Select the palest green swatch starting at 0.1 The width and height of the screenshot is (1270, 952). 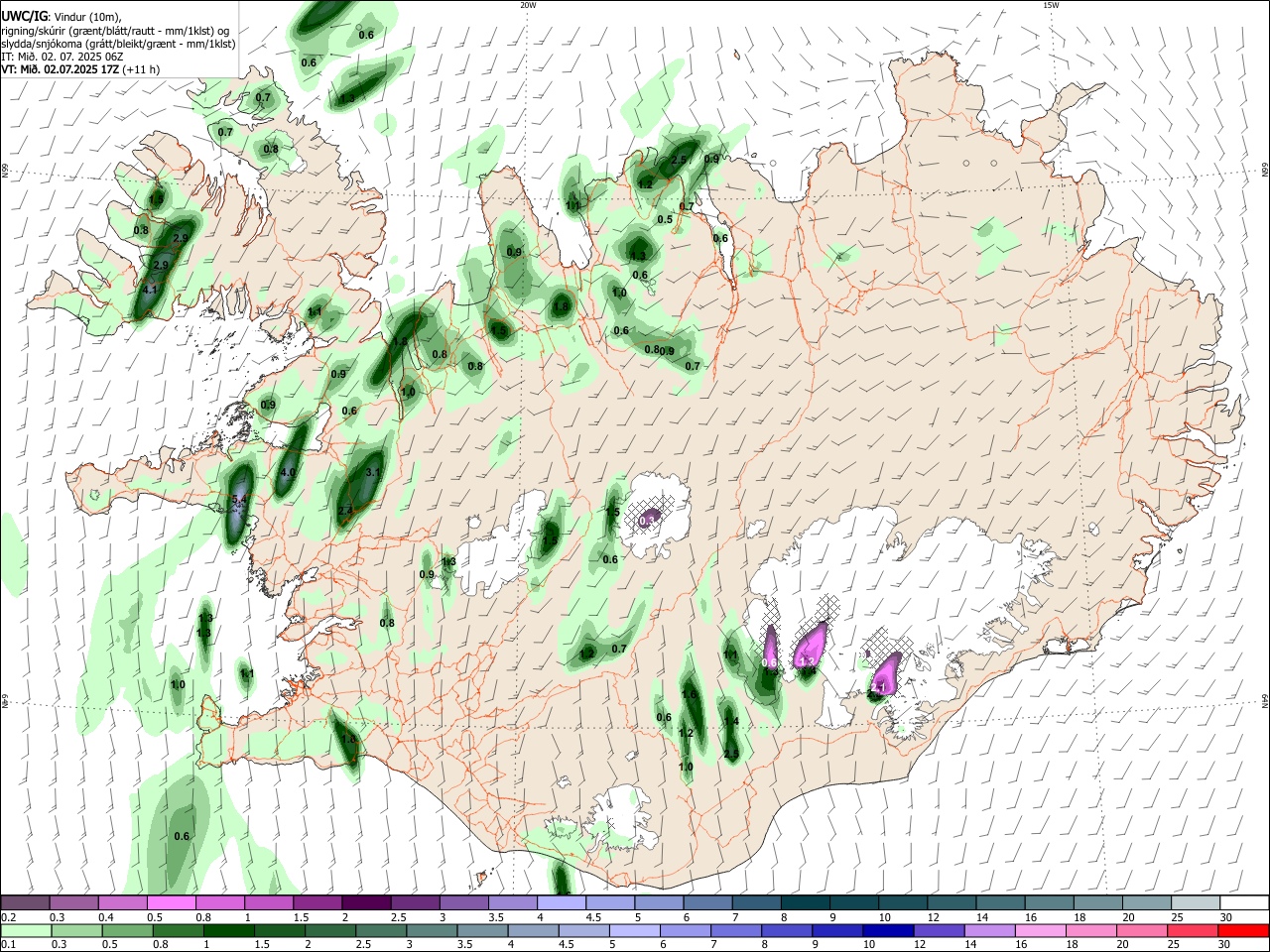[x=25, y=930]
